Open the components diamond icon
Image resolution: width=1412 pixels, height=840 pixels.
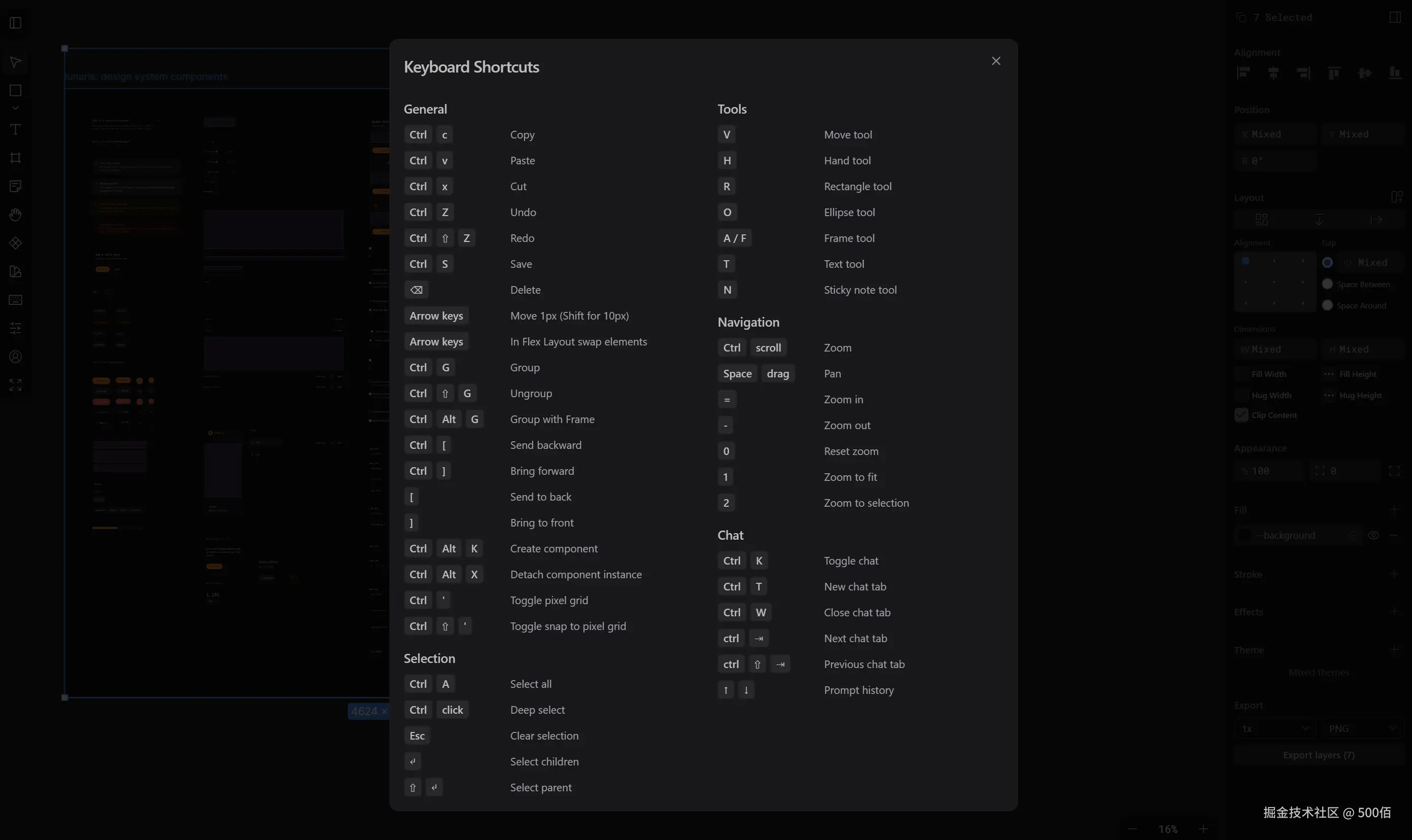click(15, 243)
